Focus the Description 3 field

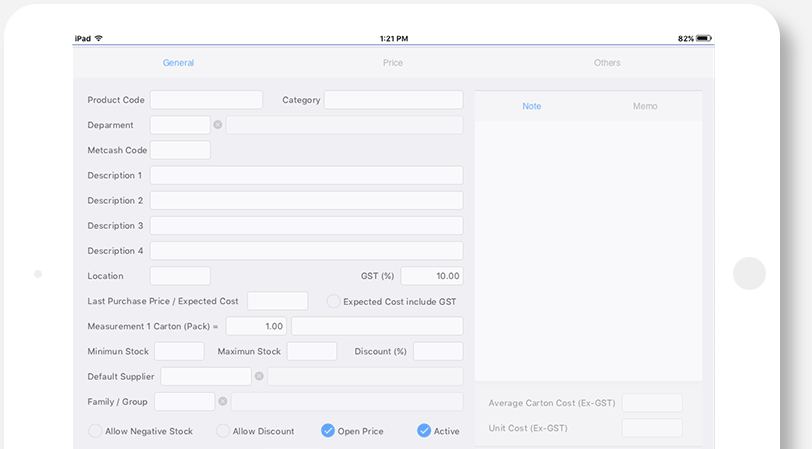pos(307,225)
